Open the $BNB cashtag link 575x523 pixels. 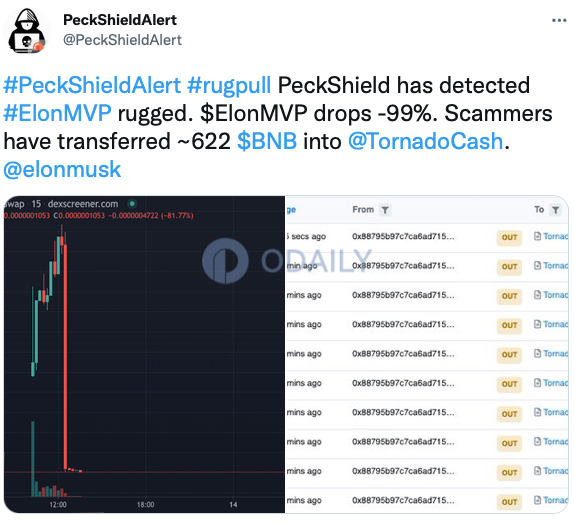(x=267, y=142)
